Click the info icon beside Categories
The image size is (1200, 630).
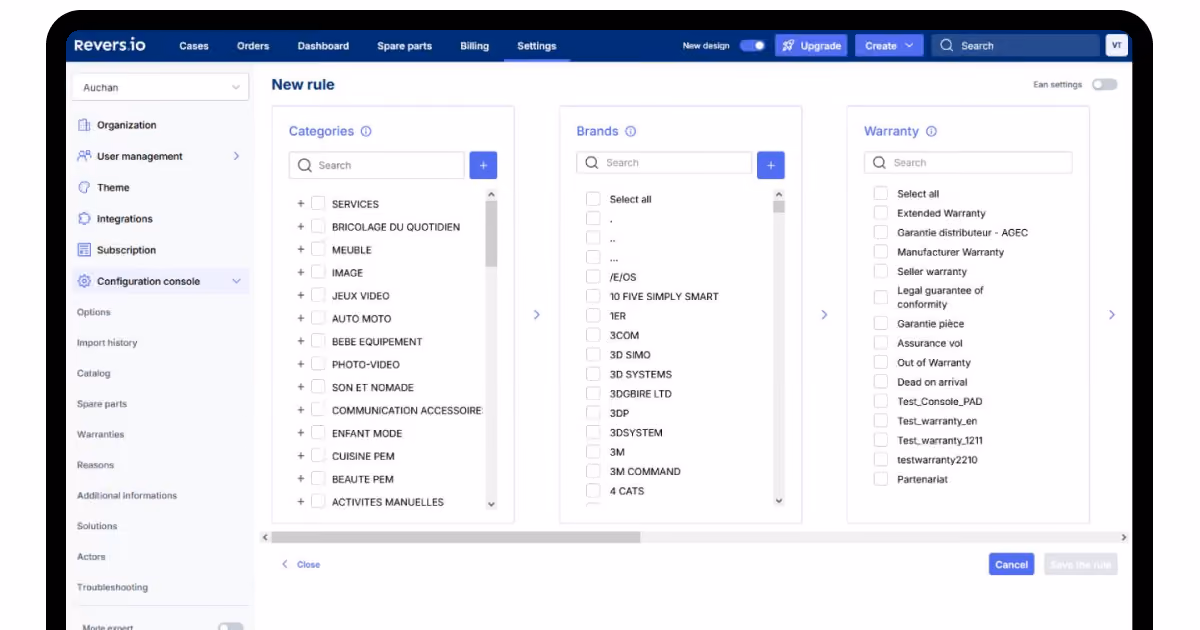(366, 131)
